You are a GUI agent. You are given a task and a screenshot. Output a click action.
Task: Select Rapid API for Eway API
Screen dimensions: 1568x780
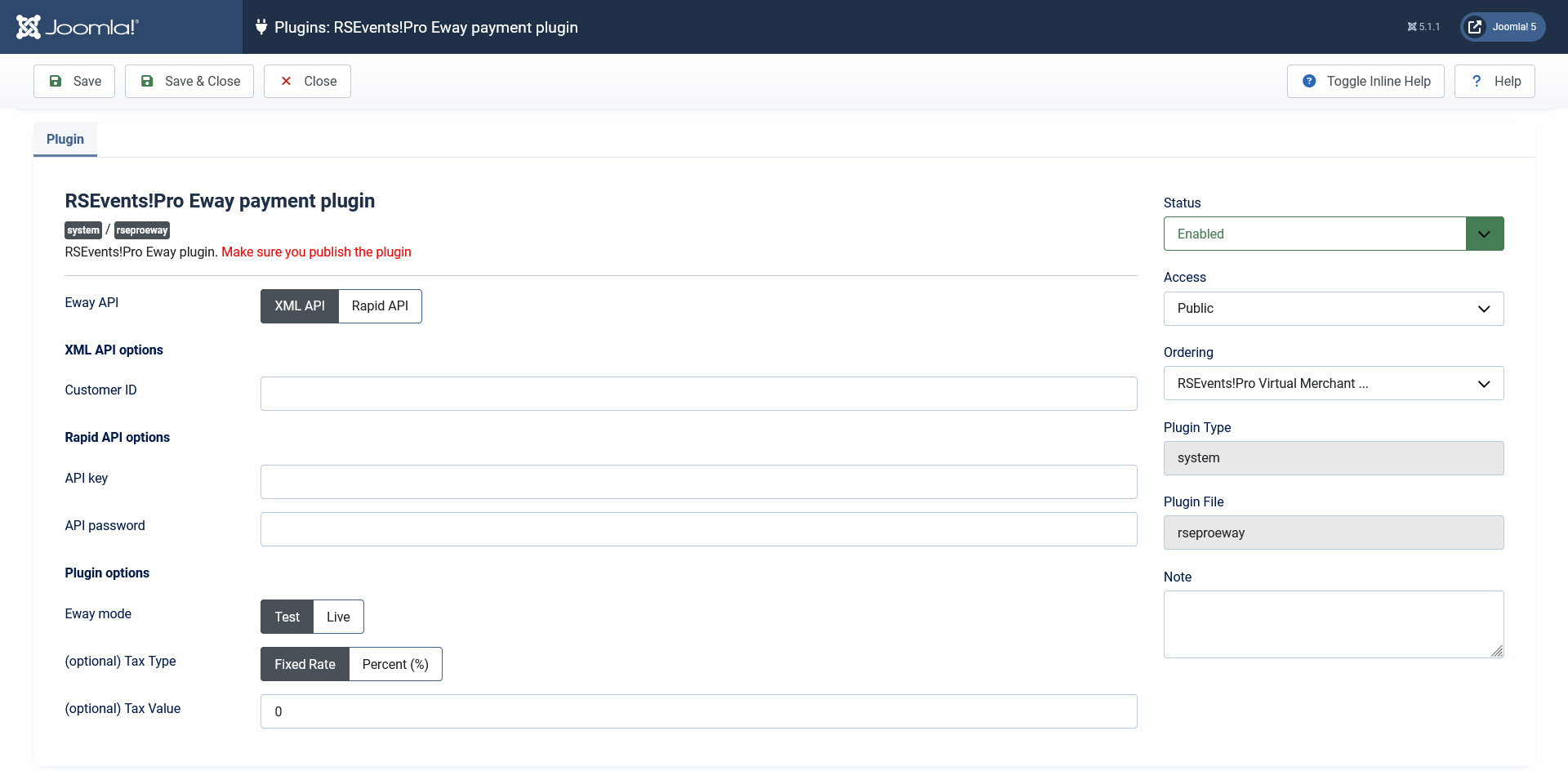click(x=380, y=306)
